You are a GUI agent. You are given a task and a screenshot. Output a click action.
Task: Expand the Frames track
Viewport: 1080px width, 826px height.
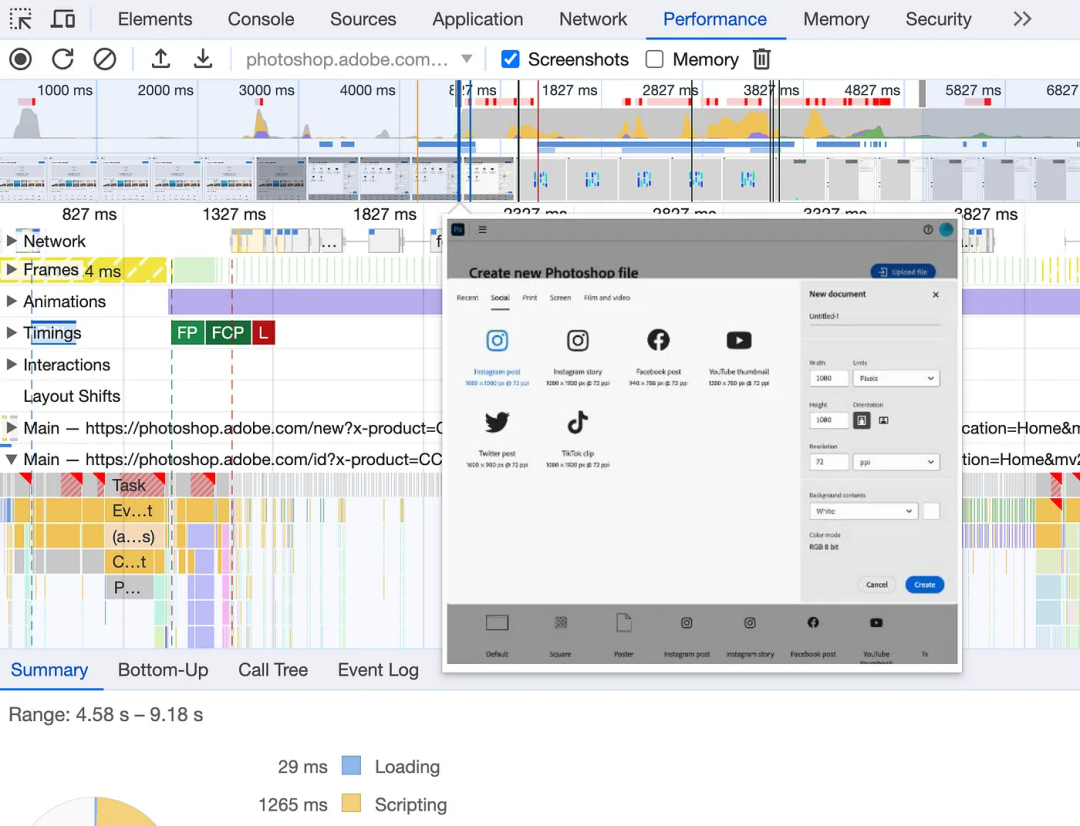point(11,269)
